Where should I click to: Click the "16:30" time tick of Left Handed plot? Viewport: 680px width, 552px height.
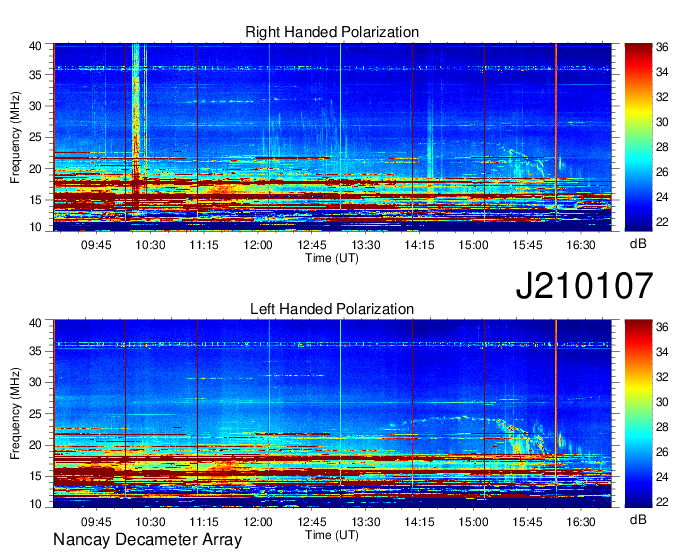581,522
